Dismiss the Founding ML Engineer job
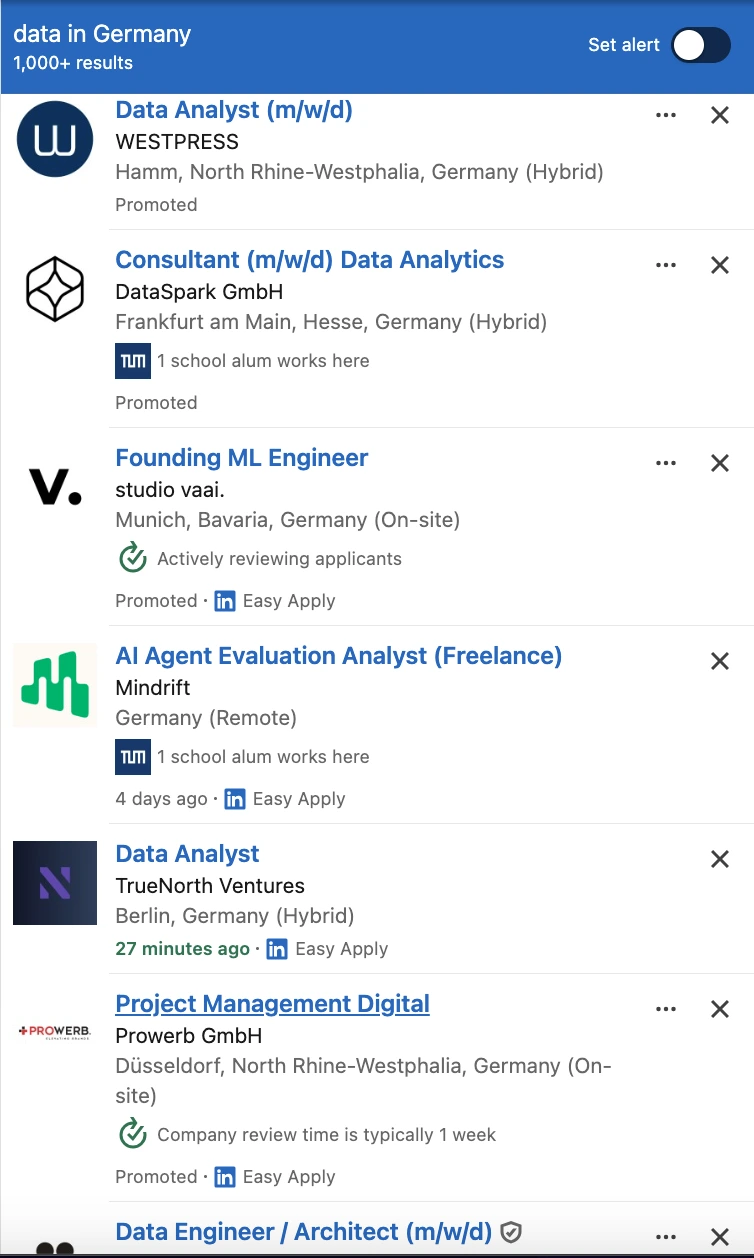The height and width of the screenshot is (1258, 754). coord(719,463)
